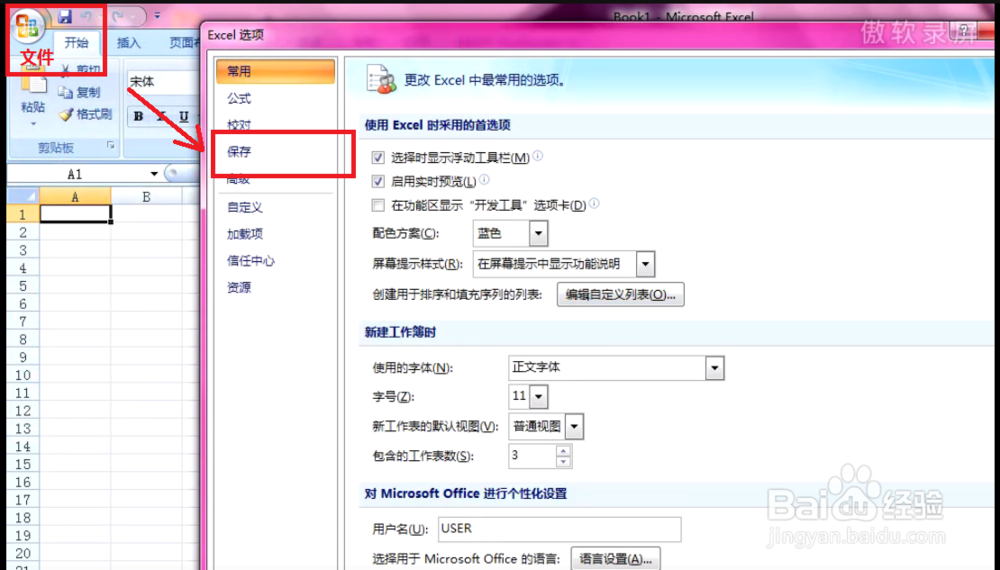Decrease 包含的工作表数 with down spinner
The width and height of the screenshot is (1000, 570).
563,462
